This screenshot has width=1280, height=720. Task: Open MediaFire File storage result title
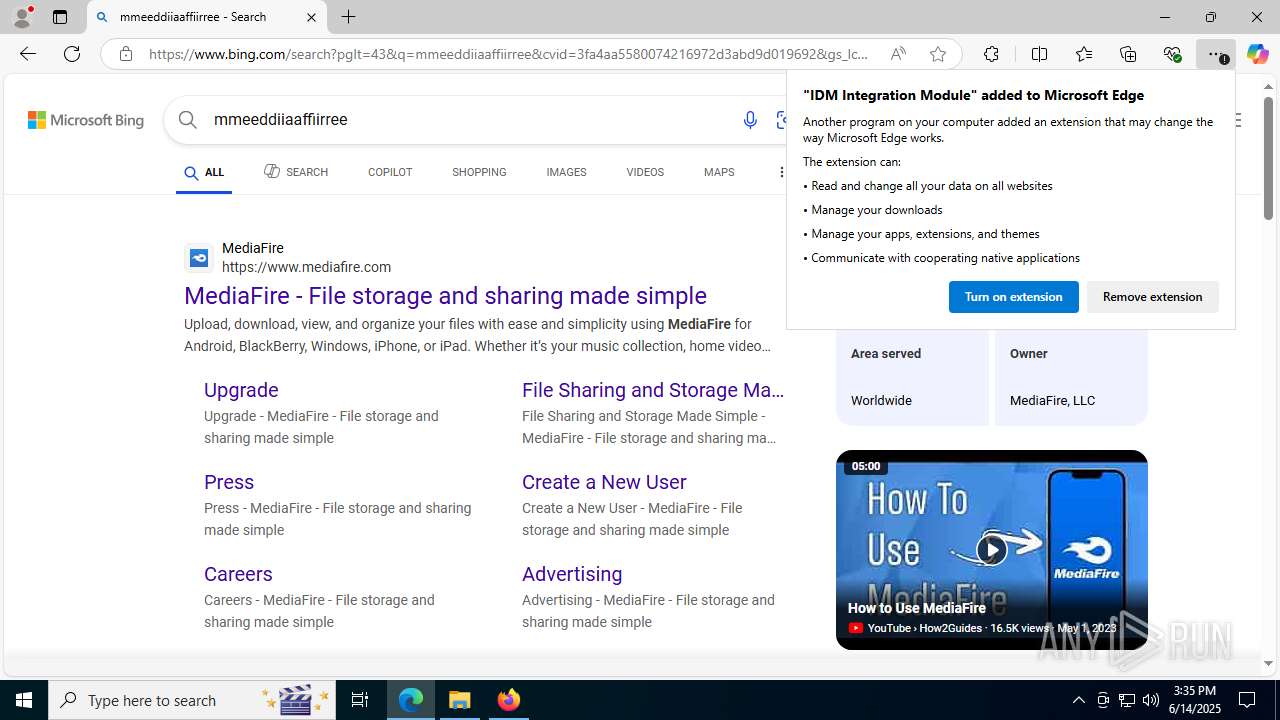pyautogui.click(x=445, y=296)
